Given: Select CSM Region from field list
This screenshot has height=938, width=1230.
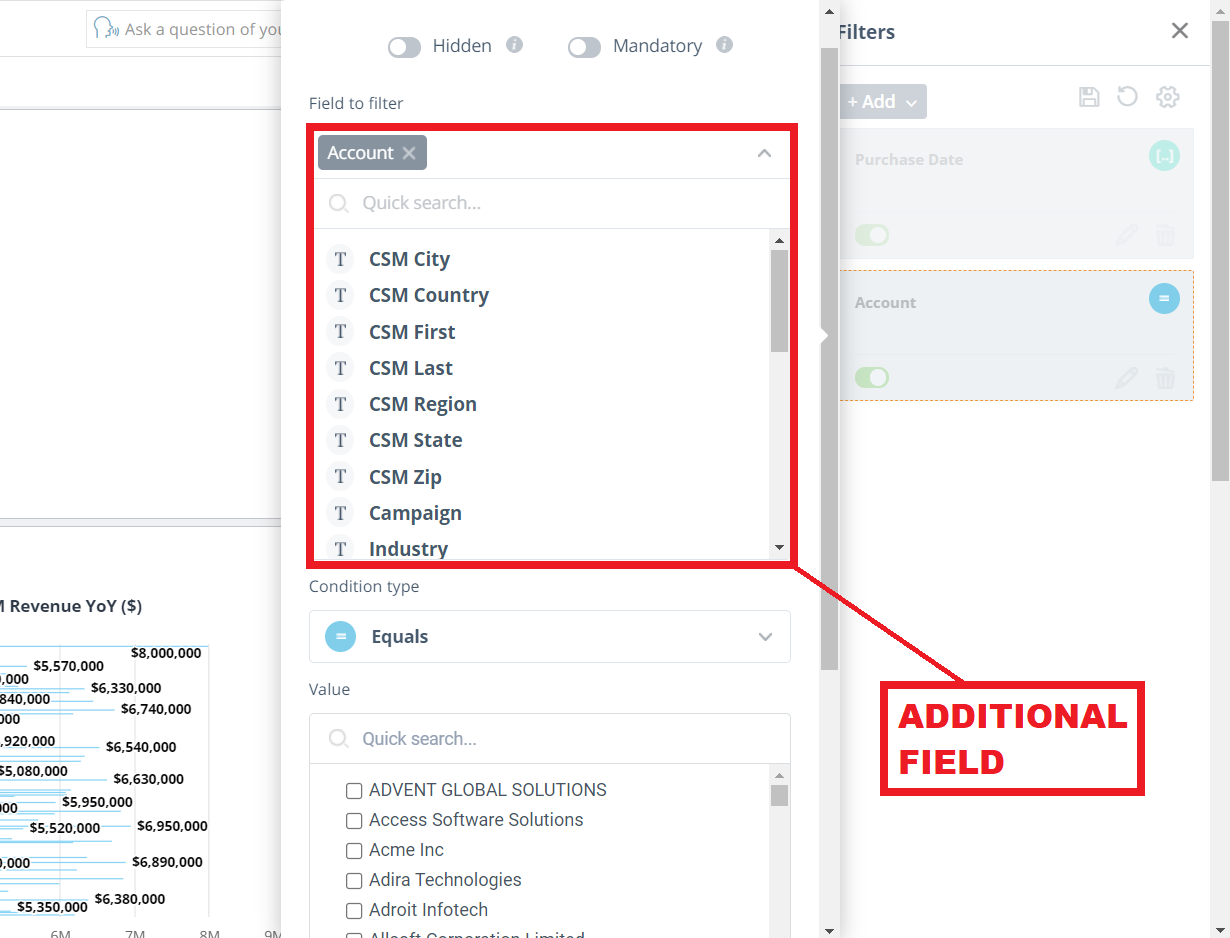Looking at the screenshot, I should coord(422,404).
